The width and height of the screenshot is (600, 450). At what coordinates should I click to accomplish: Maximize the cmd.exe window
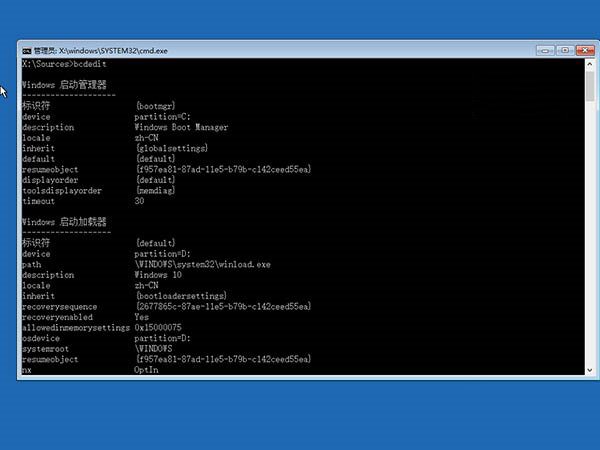coord(564,49)
